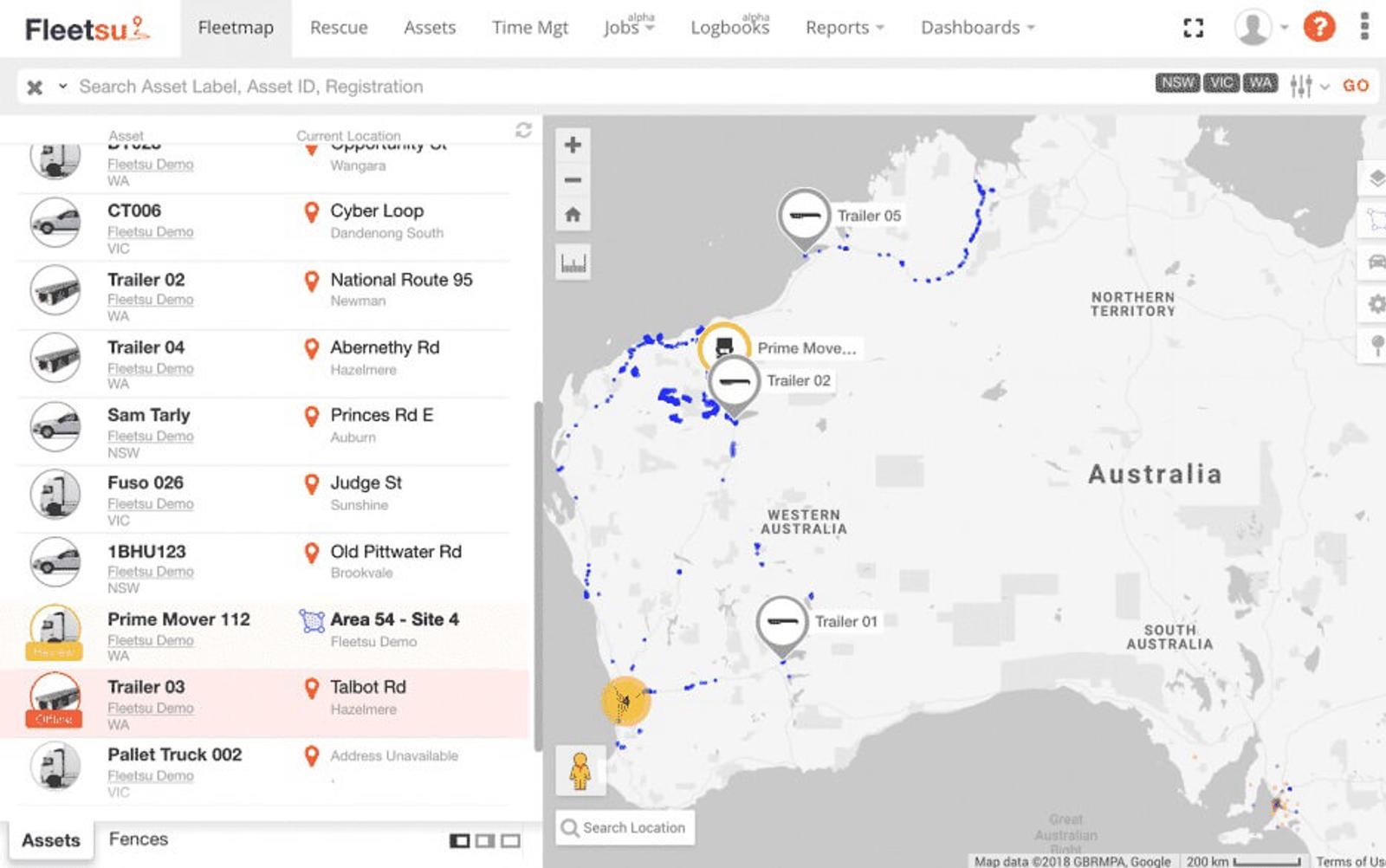1386x868 pixels.
Task: Zoom in on the map
Action: pos(573,145)
